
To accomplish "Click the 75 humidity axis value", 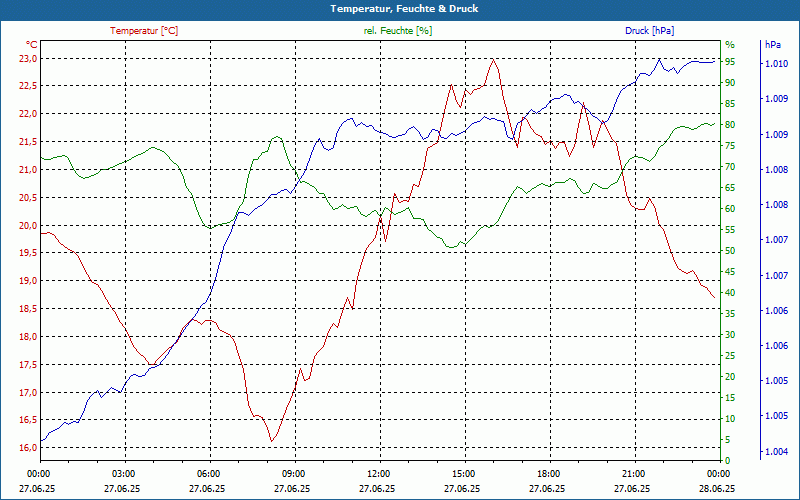I will [x=730, y=146].
